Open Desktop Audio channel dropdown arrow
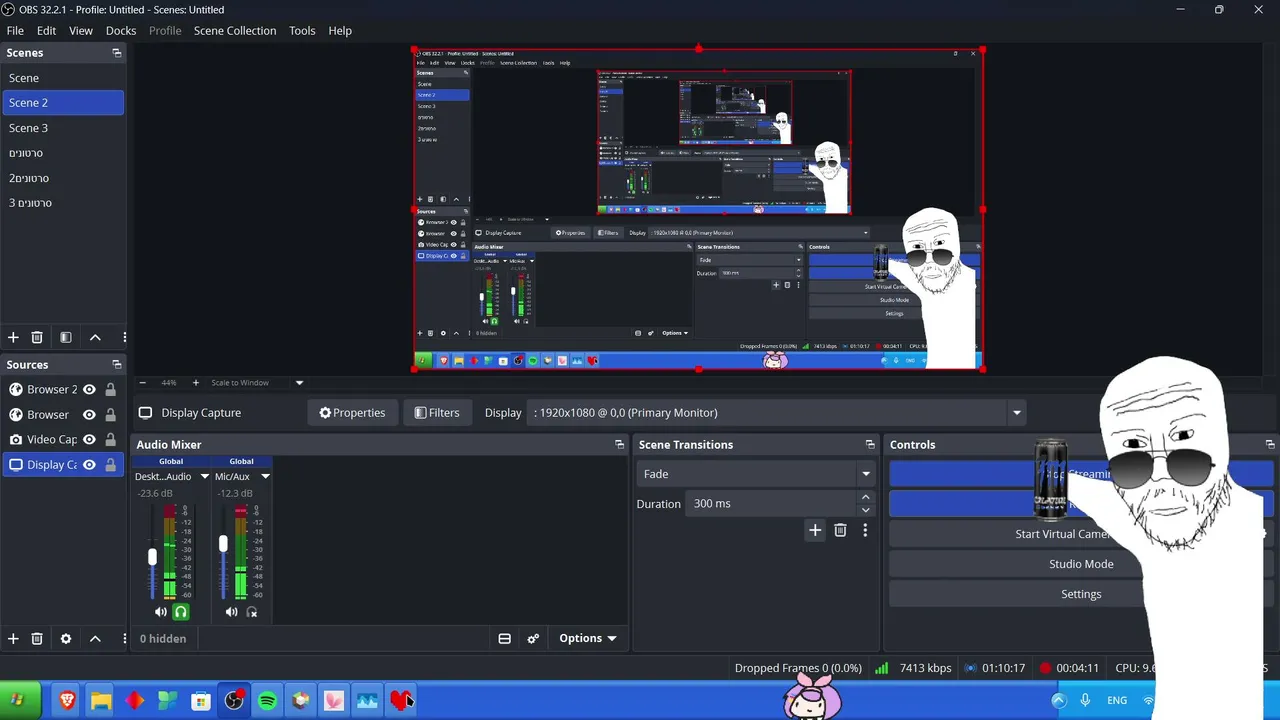1280x720 pixels. (x=204, y=477)
